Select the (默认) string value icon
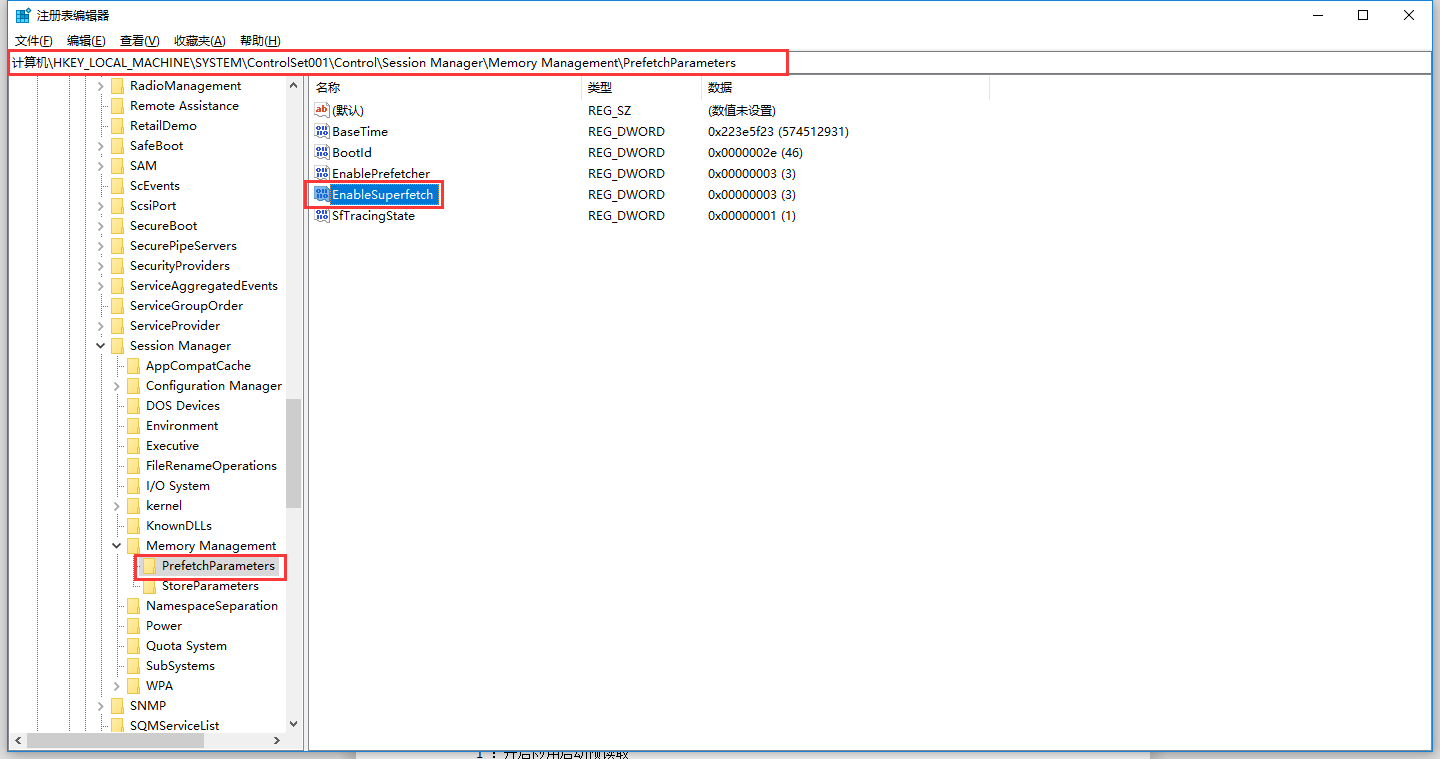The height and width of the screenshot is (759, 1440). click(x=322, y=110)
